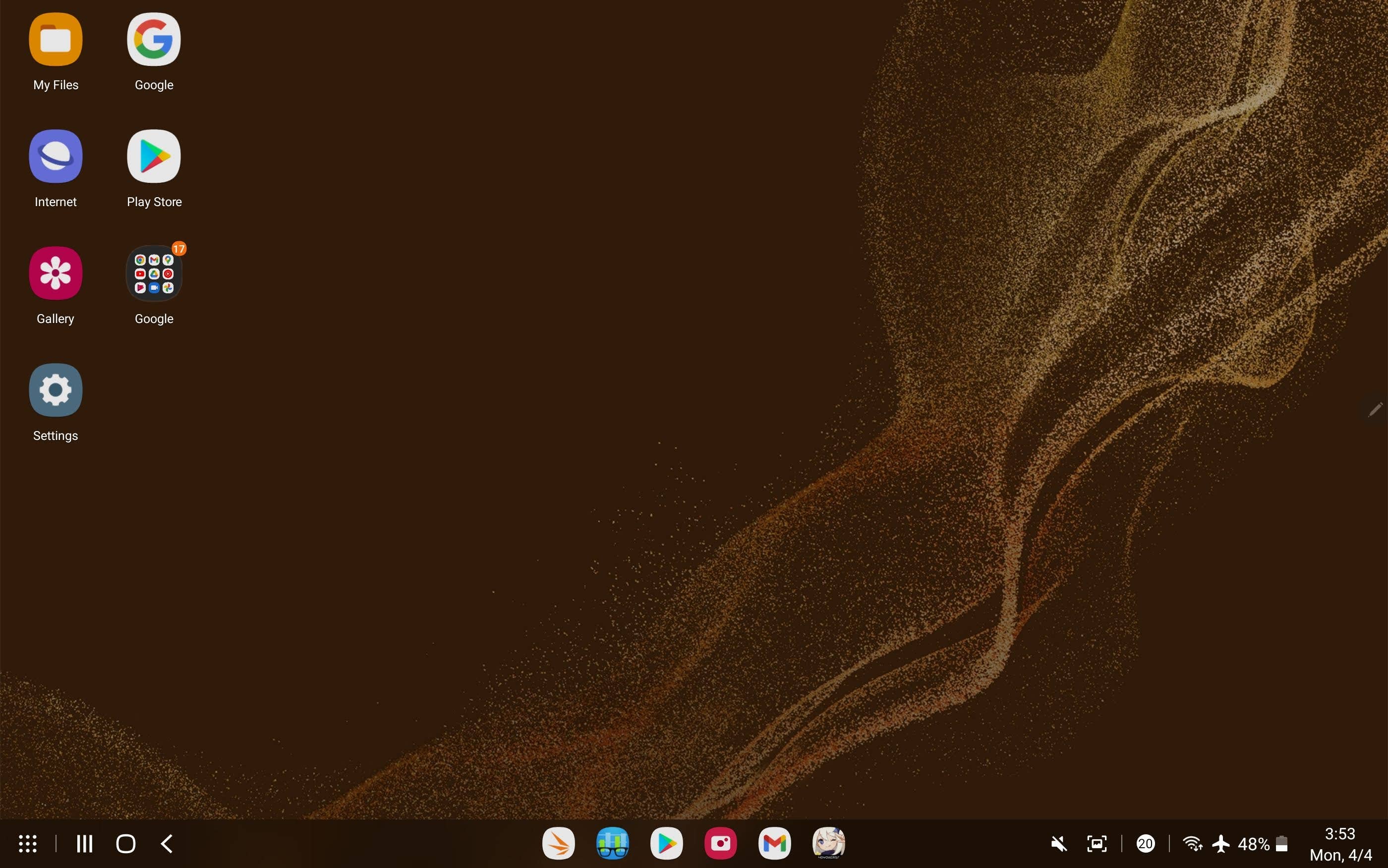This screenshot has height=868, width=1388.
Task: Open the Play Store from the home screen
Action: click(x=153, y=156)
